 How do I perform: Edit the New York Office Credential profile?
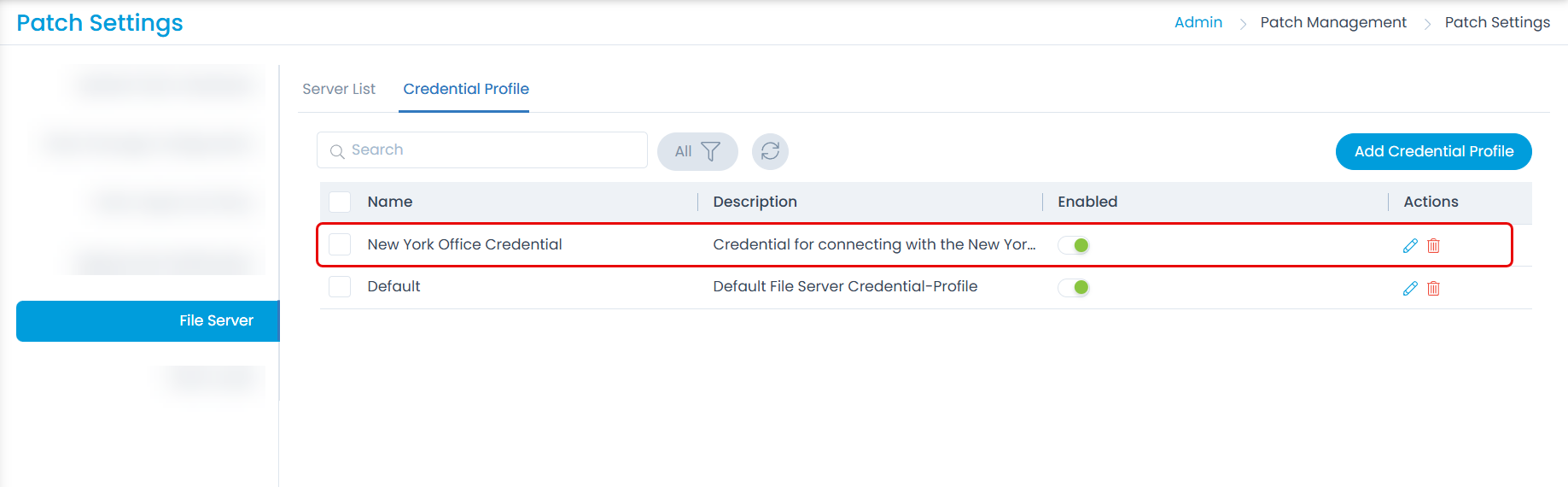(x=1410, y=246)
